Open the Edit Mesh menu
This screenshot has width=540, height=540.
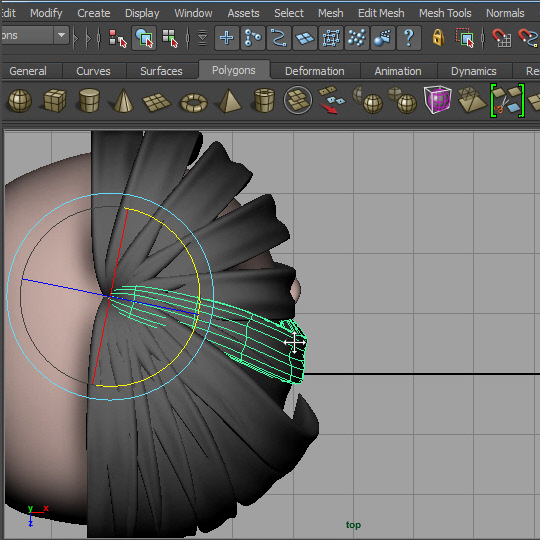(x=381, y=13)
